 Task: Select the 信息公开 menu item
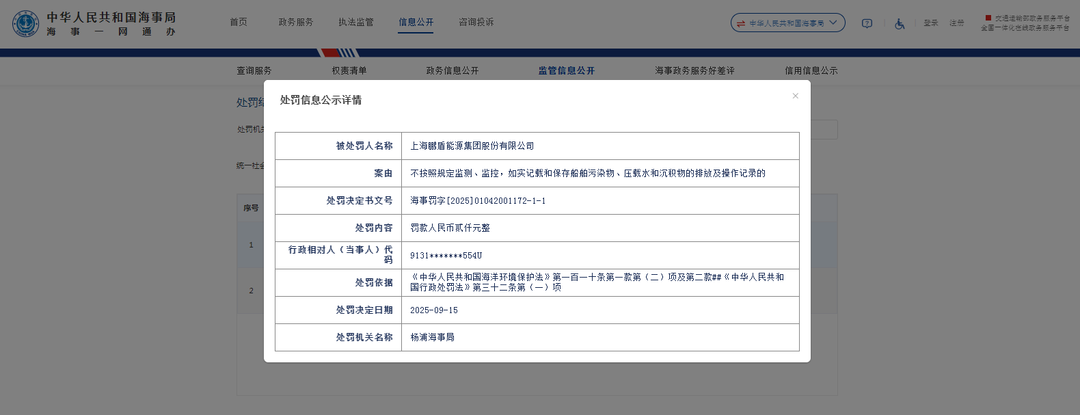416,22
